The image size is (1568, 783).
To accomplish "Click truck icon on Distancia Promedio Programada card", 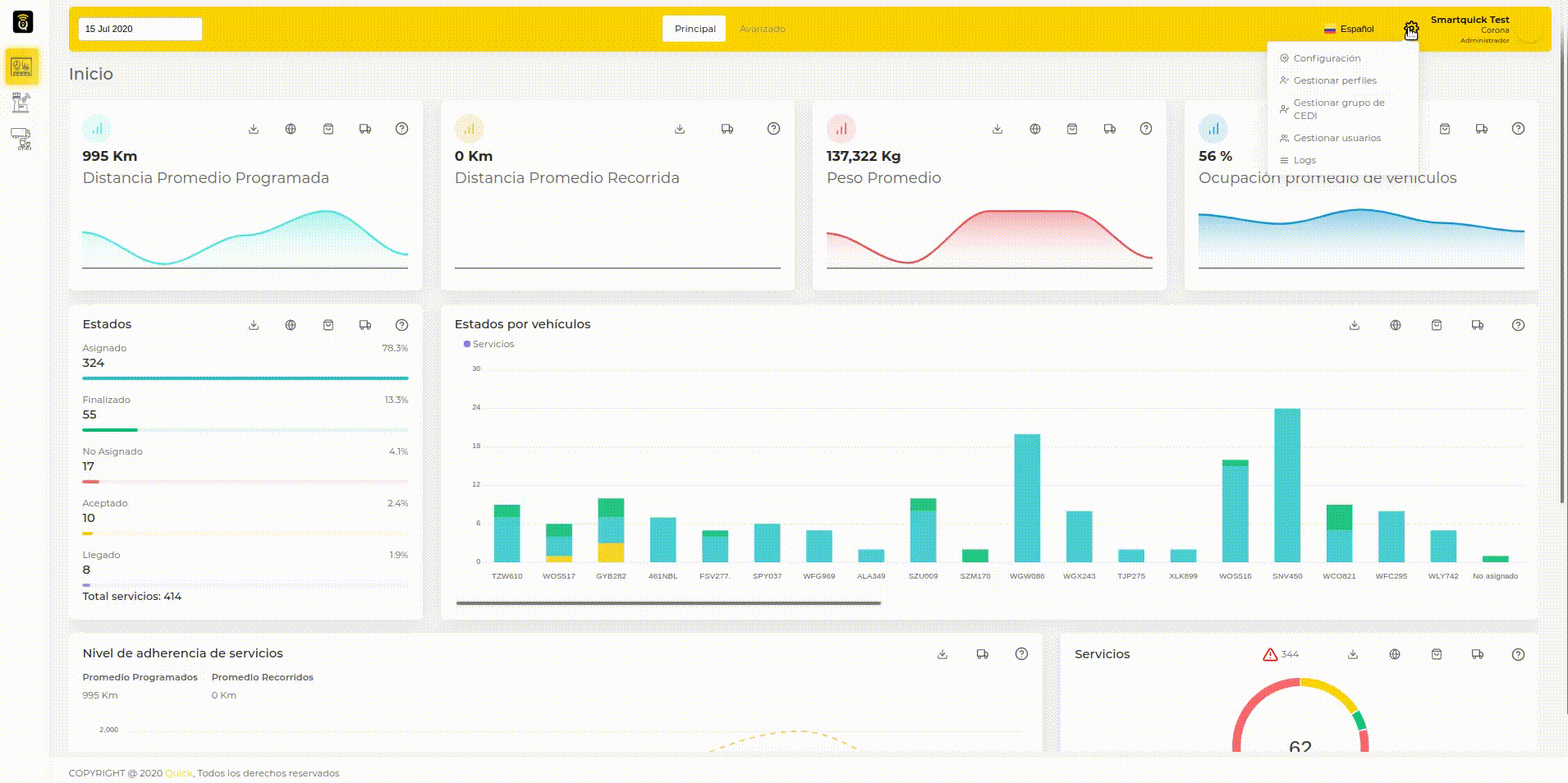I will pyautogui.click(x=365, y=129).
